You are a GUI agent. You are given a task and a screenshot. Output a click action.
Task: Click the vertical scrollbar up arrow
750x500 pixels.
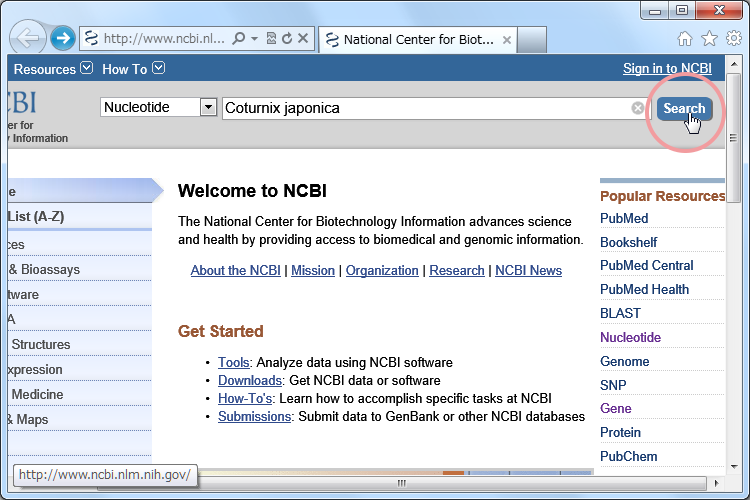pos(734,64)
